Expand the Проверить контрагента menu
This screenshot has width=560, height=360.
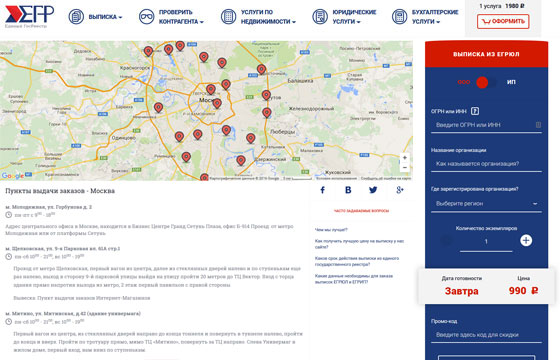(171, 17)
